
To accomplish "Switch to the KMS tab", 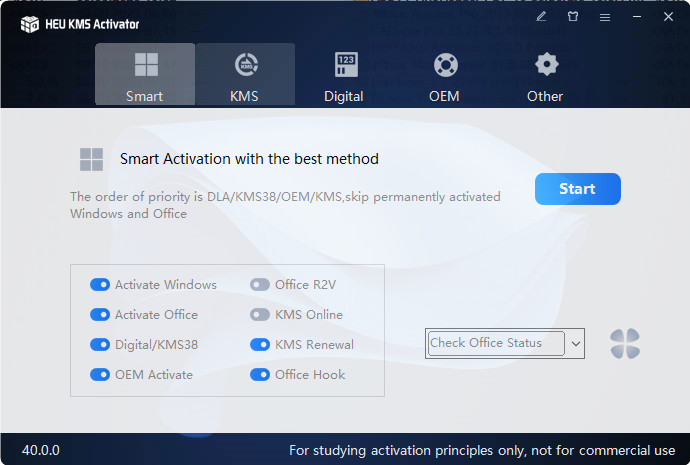I will (245, 74).
